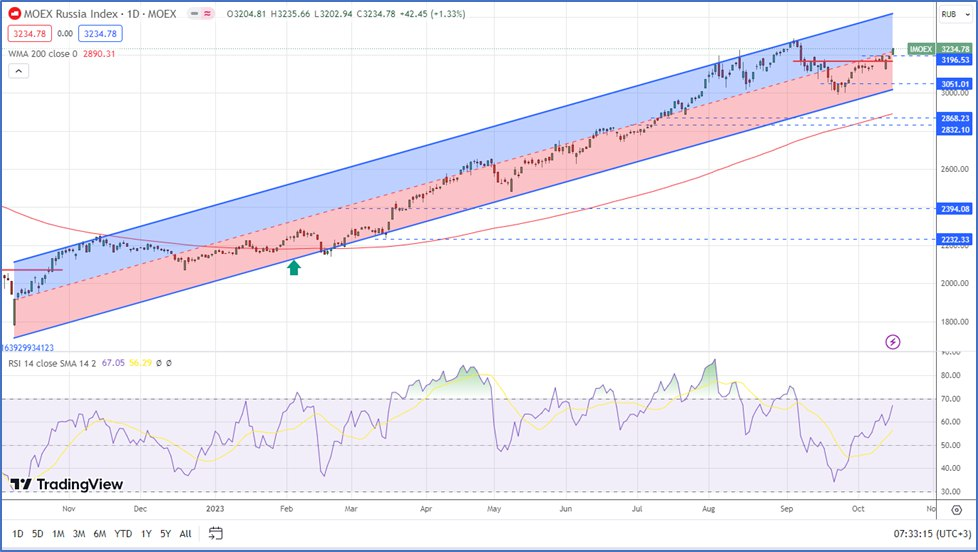Screen dimensions: 978x552
Task: Click the 2832.10 price level label
Action: tap(955, 129)
